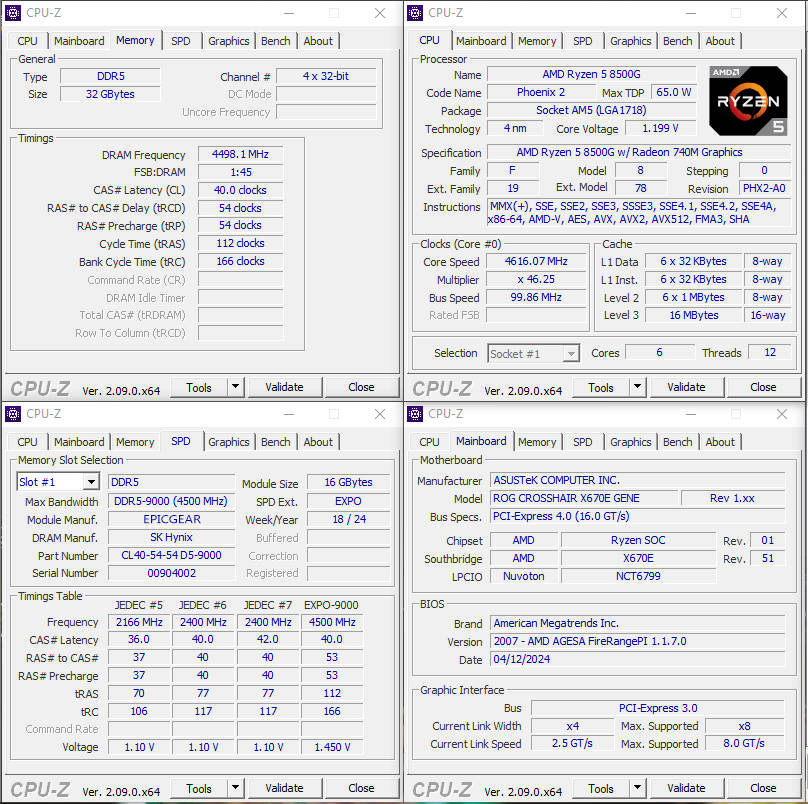Switch to CPU tab in SPD window

coord(27,442)
